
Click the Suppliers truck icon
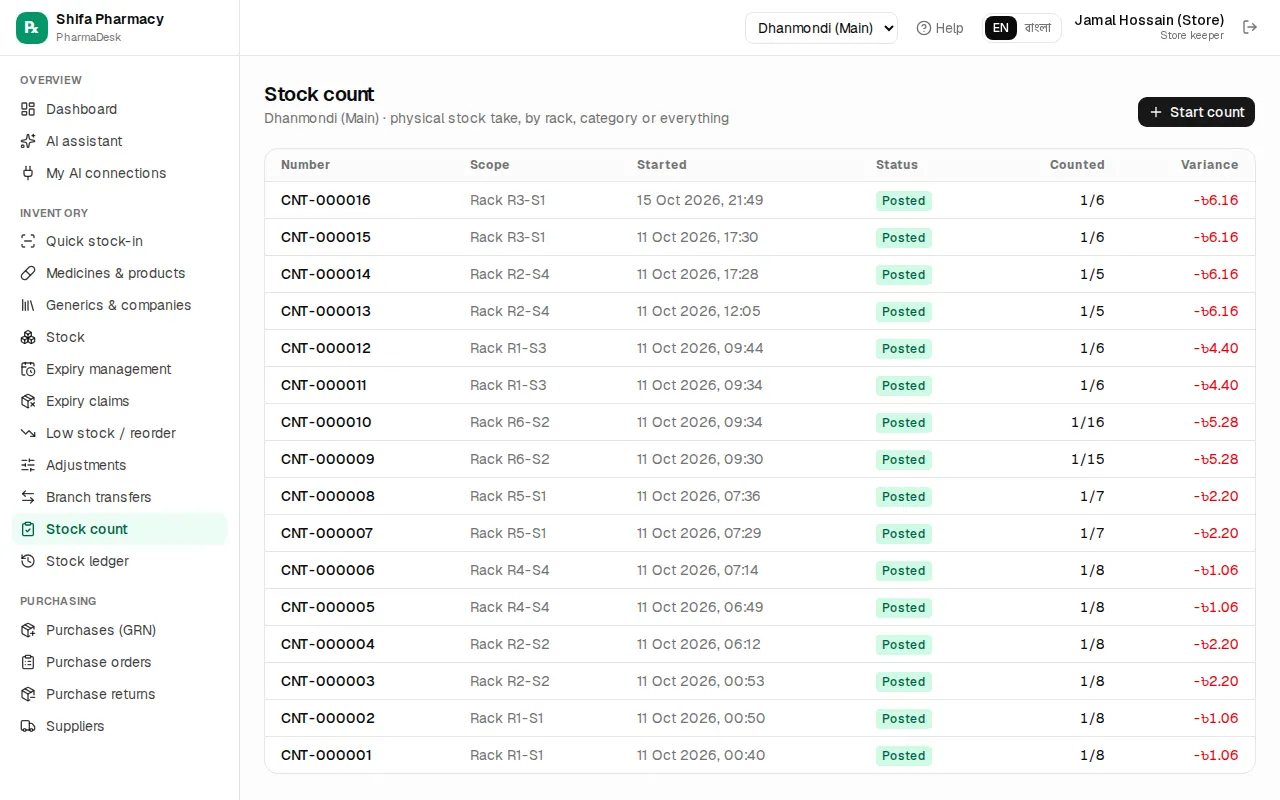(x=28, y=726)
